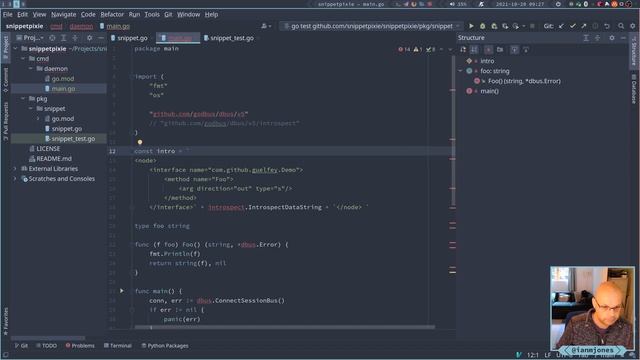Click the daemon breadcrumb in navigation bar

[x=81, y=26]
